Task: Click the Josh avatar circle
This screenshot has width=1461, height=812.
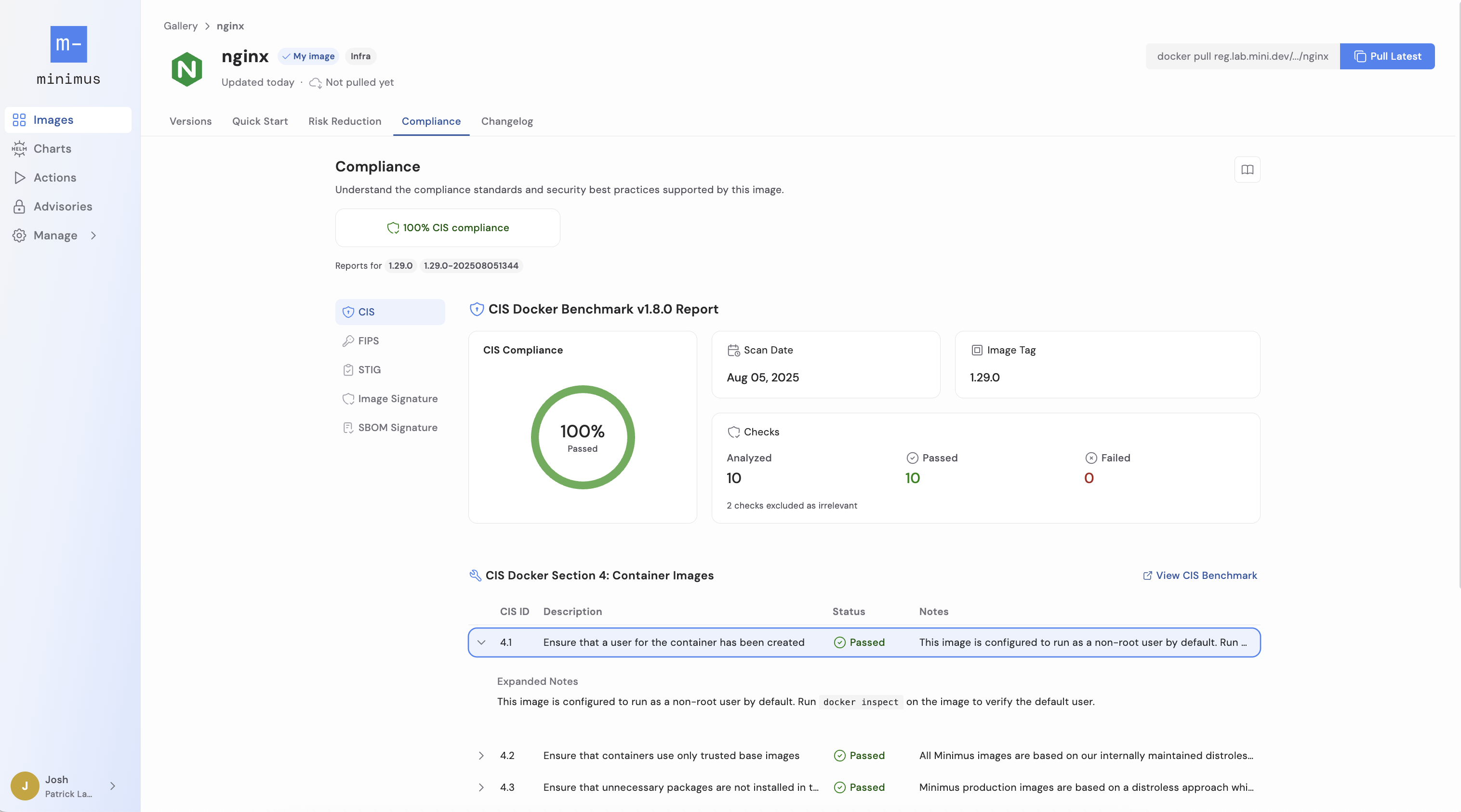Action: point(25,786)
